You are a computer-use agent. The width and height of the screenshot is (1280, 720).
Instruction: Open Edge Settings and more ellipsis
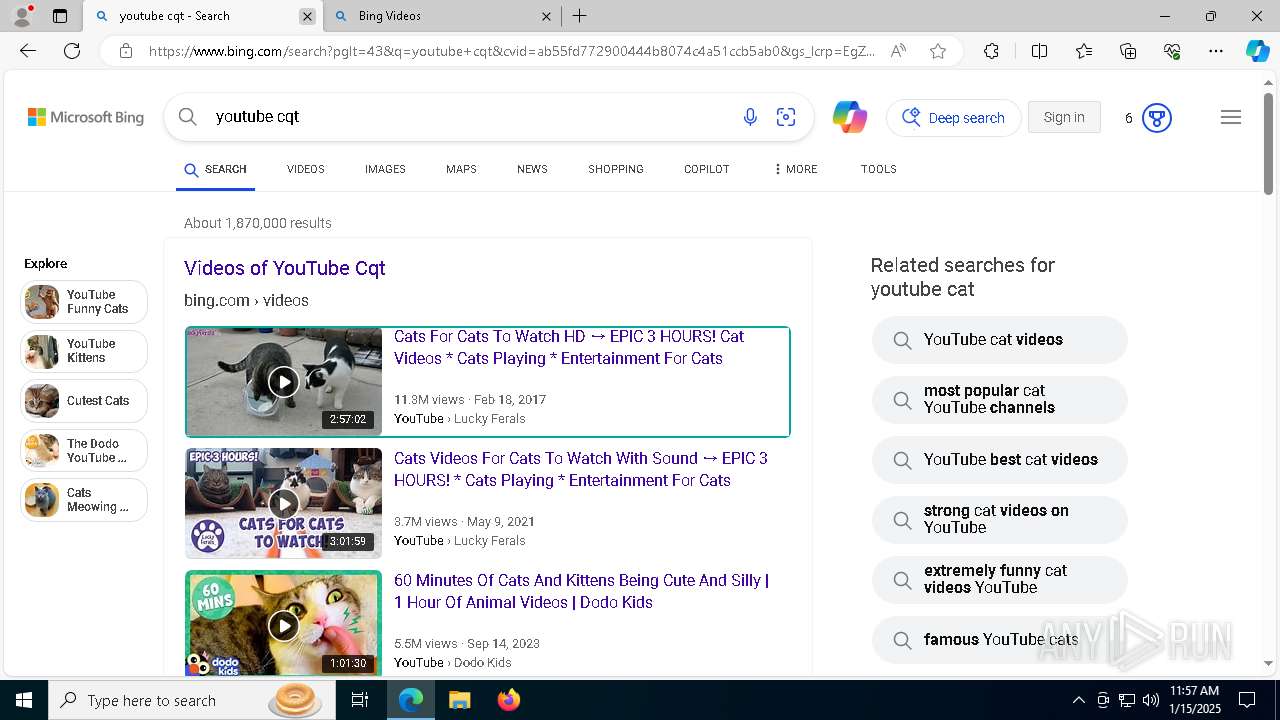click(x=1216, y=51)
